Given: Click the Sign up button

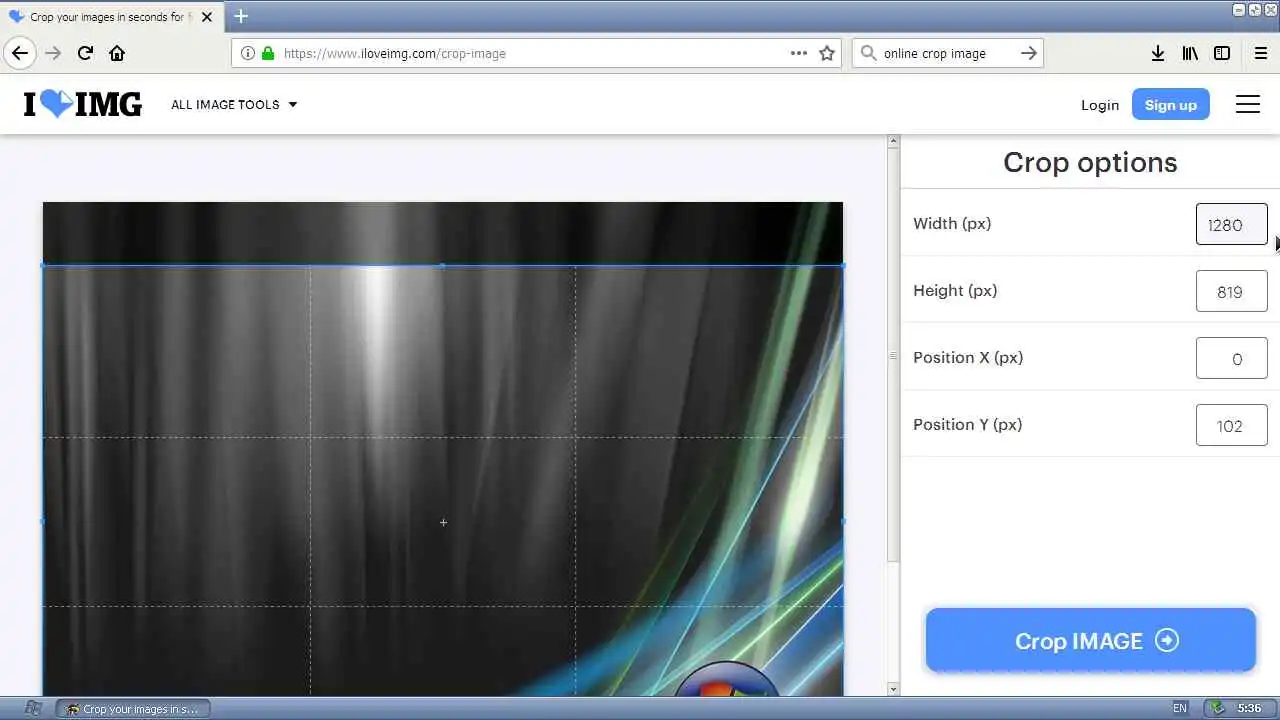Looking at the screenshot, I should click(1171, 104).
